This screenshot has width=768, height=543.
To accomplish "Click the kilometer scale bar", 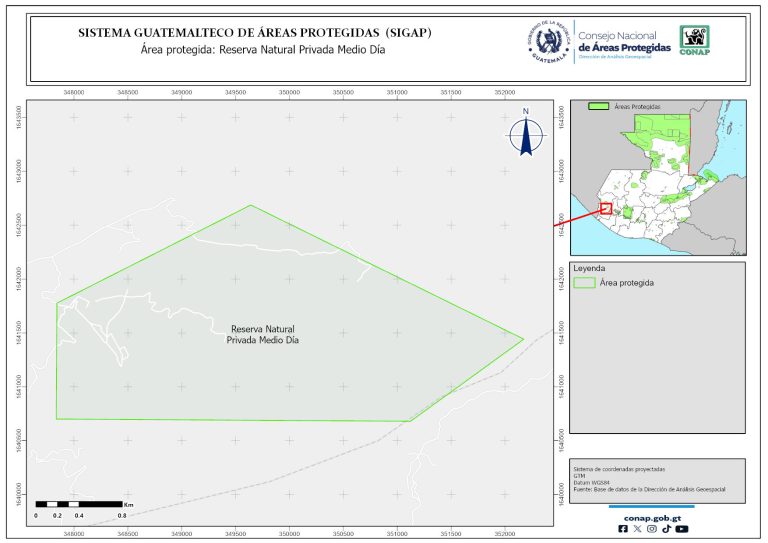I will click(x=78, y=504).
